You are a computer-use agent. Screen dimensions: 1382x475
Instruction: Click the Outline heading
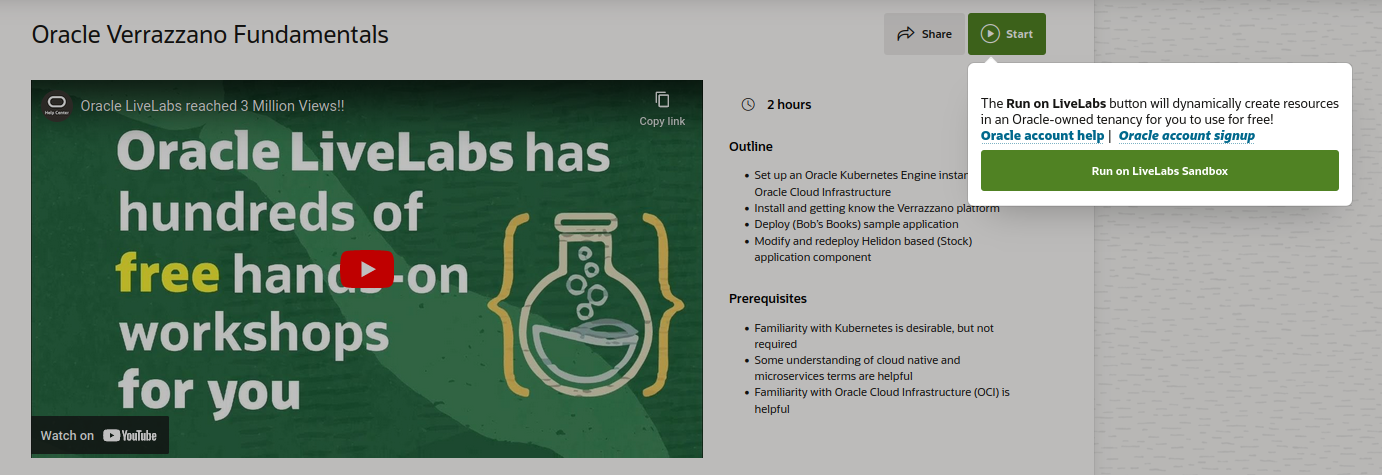point(751,146)
